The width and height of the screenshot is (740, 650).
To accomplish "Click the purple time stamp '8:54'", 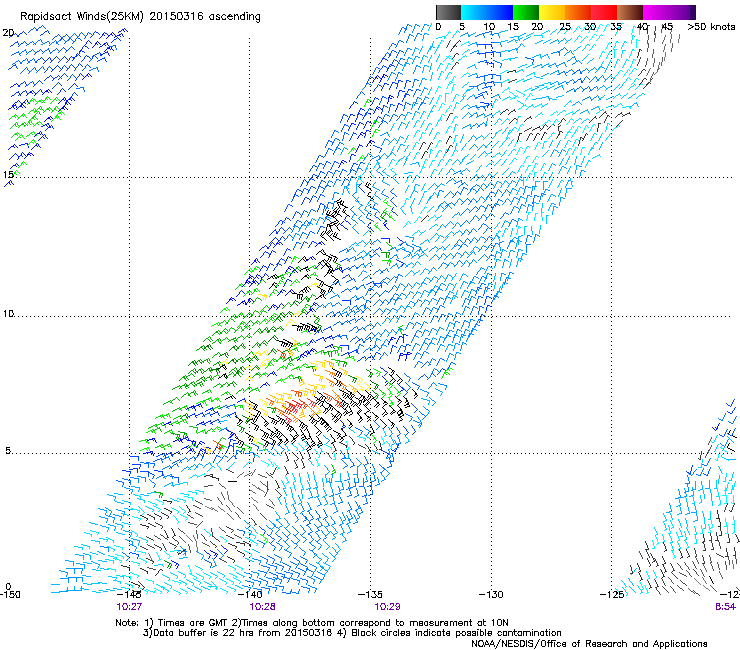I will click(x=725, y=607).
